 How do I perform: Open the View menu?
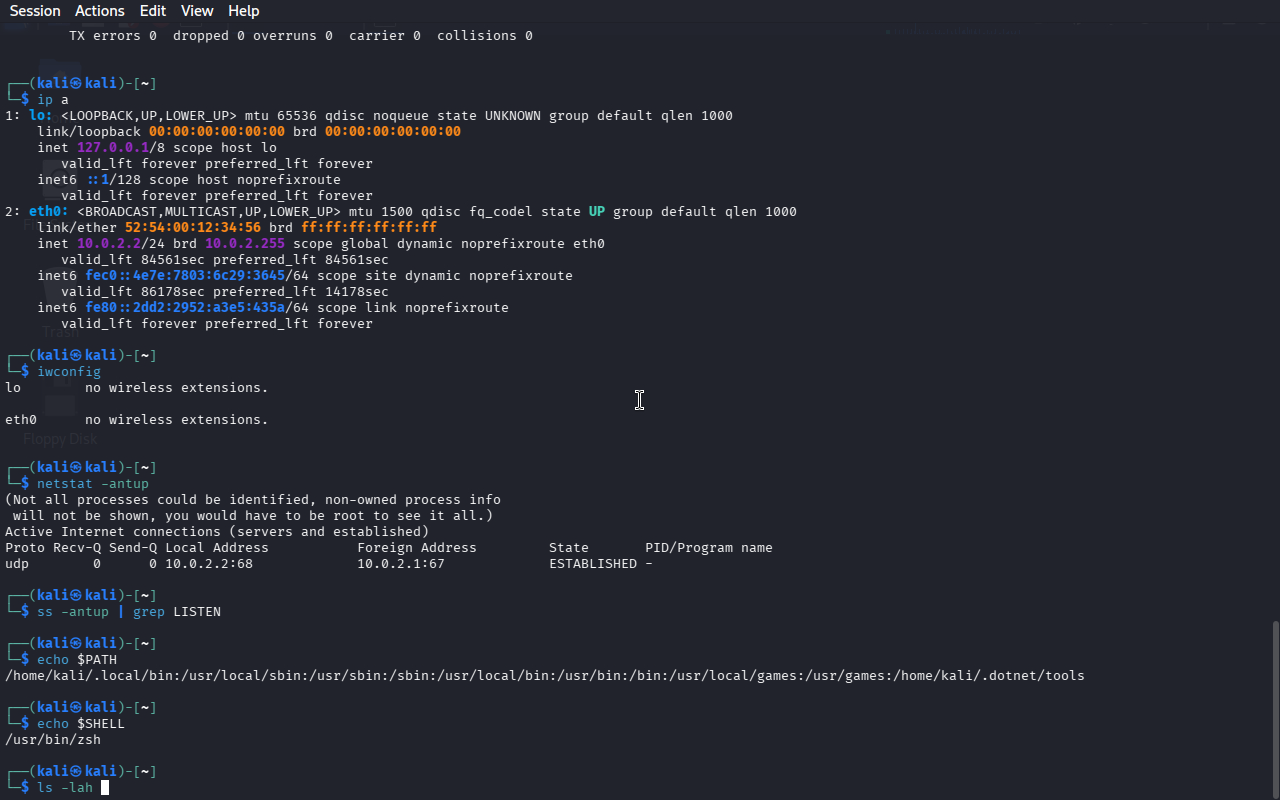pos(197,11)
